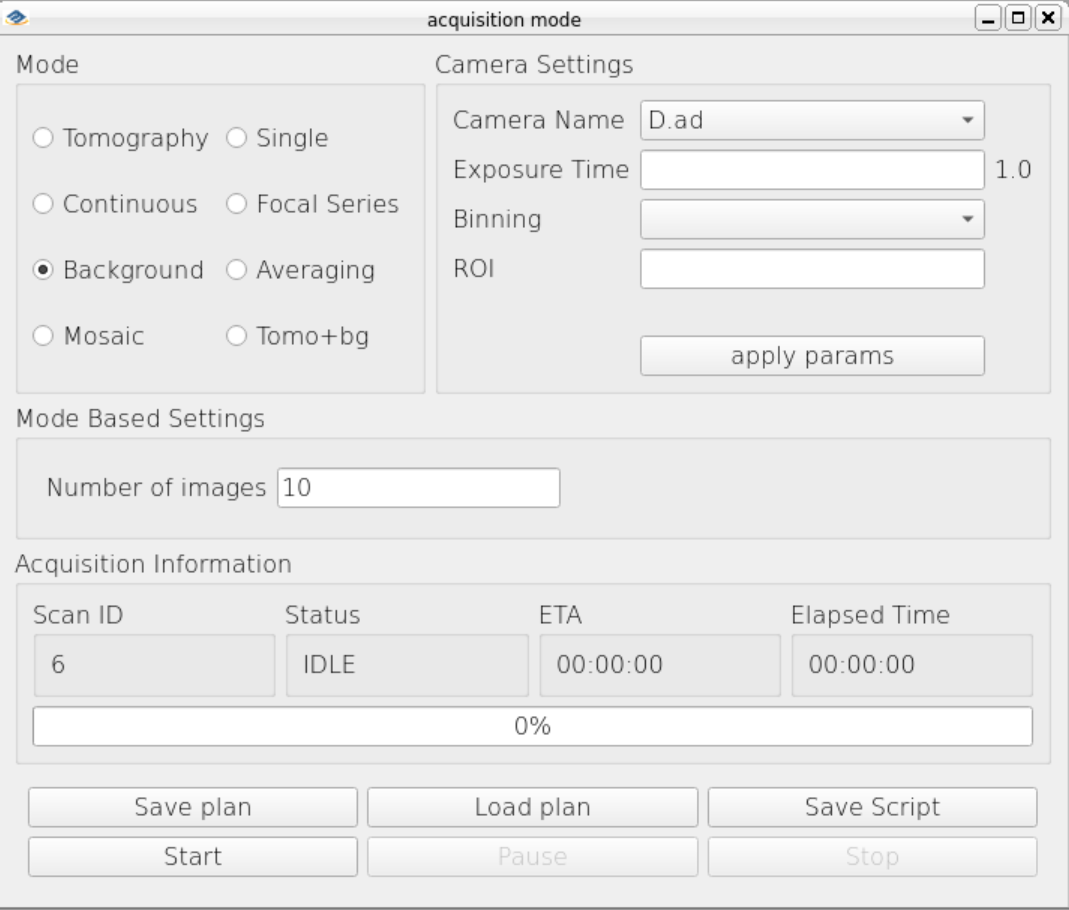This screenshot has width=1069, height=910.
Task: Click the apply params button
Action: (x=812, y=356)
